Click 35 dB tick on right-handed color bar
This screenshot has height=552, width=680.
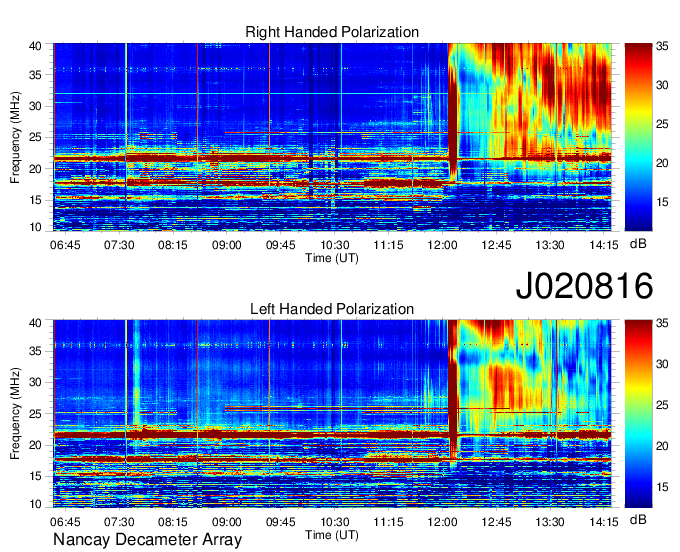click(662, 46)
